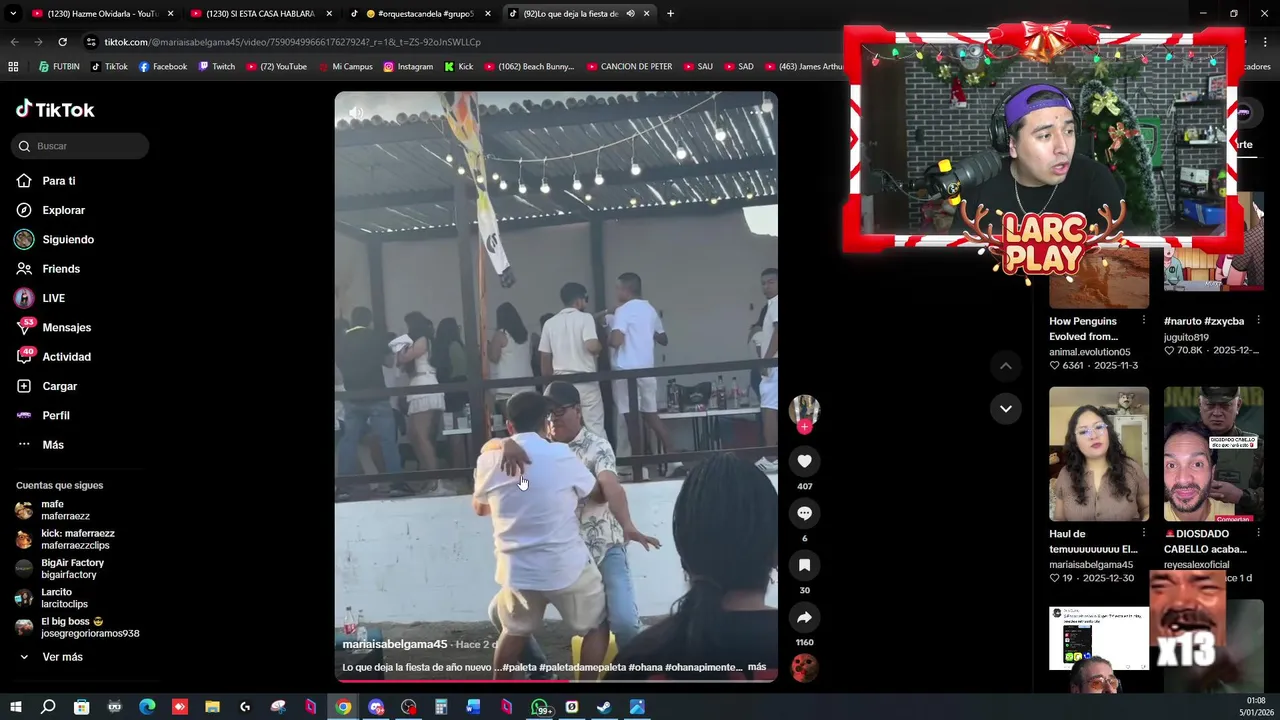Click the #paleta hashtag in caption
The height and width of the screenshot is (720, 1280).
(519, 667)
